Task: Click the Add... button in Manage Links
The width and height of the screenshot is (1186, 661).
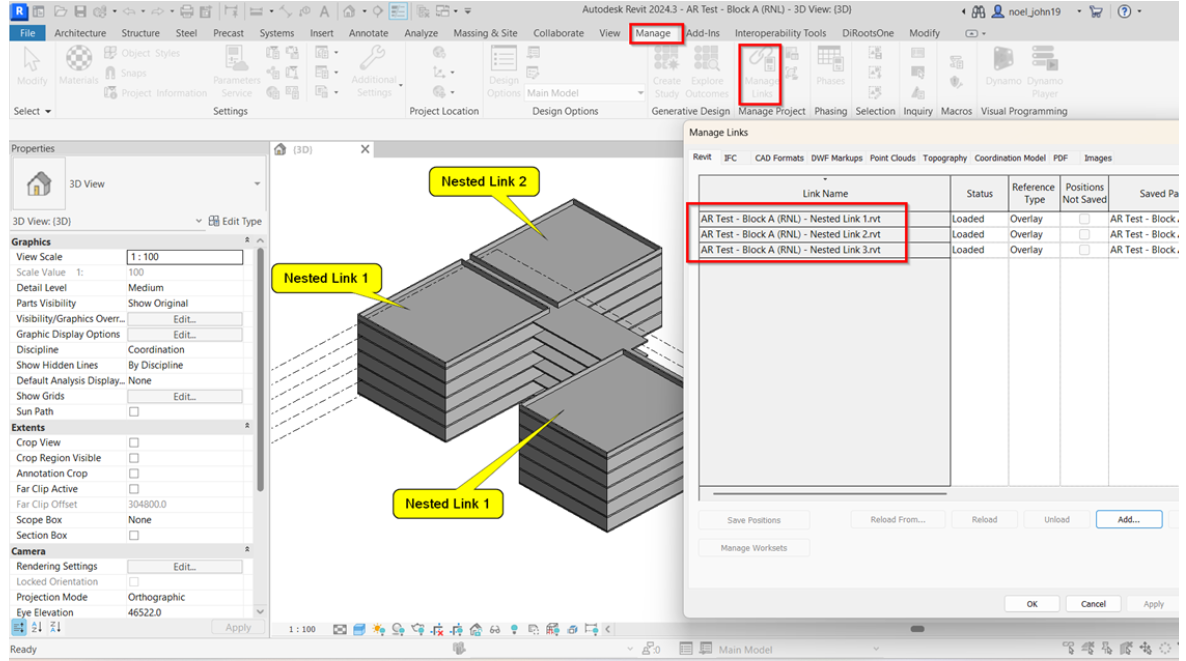Action: click(1128, 520)
